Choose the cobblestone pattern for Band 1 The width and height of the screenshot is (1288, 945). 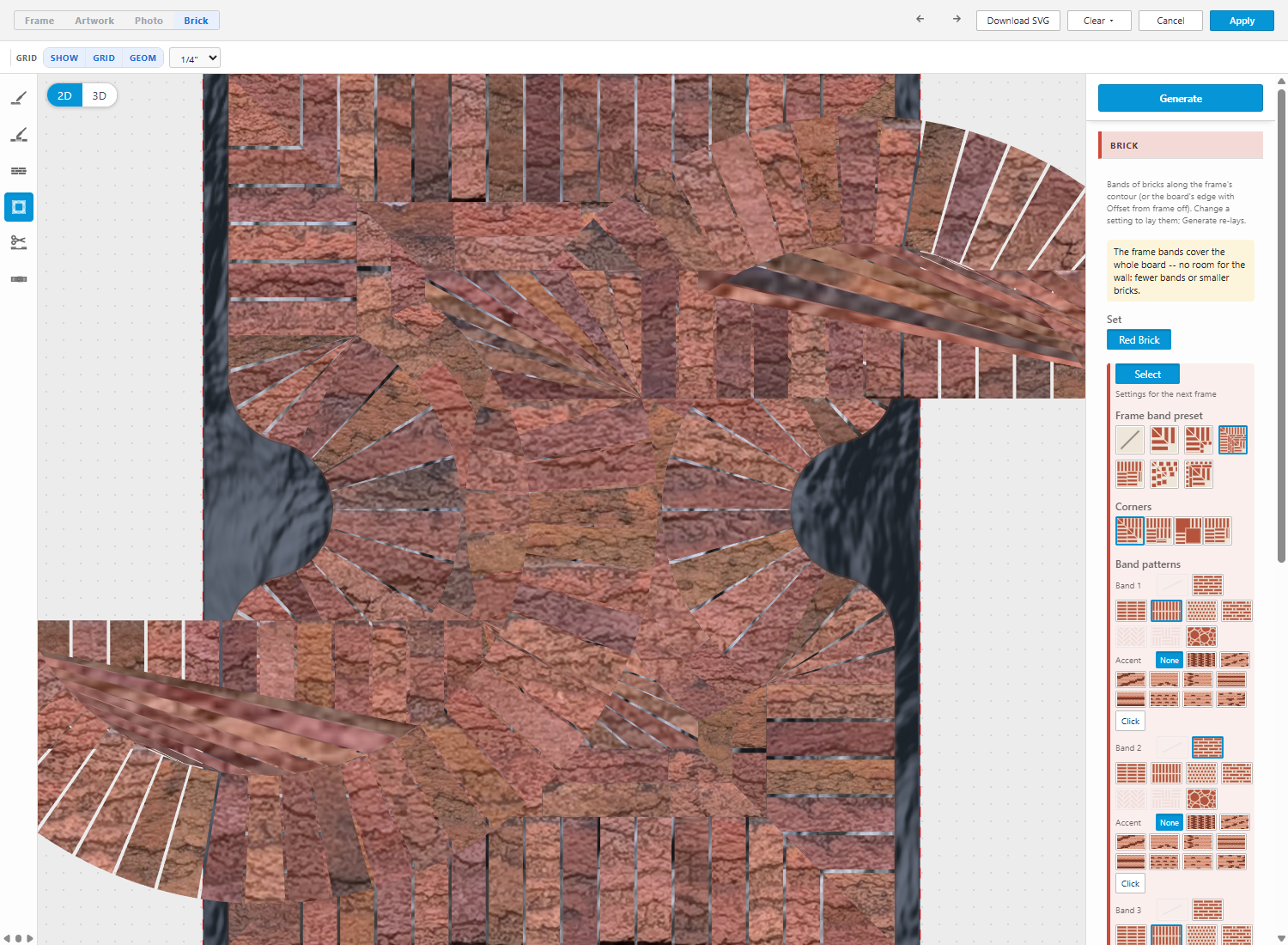point(1201,637)
